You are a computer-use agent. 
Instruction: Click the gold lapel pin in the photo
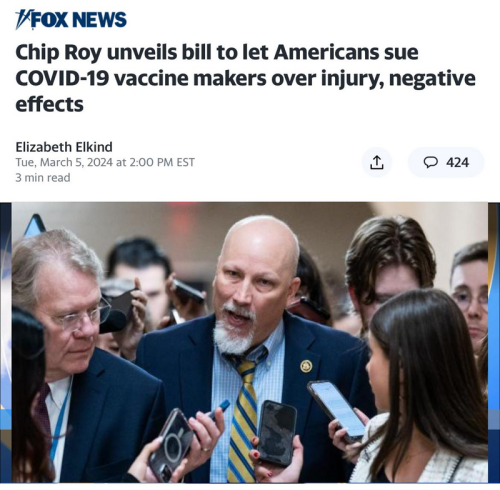[306, 366]
